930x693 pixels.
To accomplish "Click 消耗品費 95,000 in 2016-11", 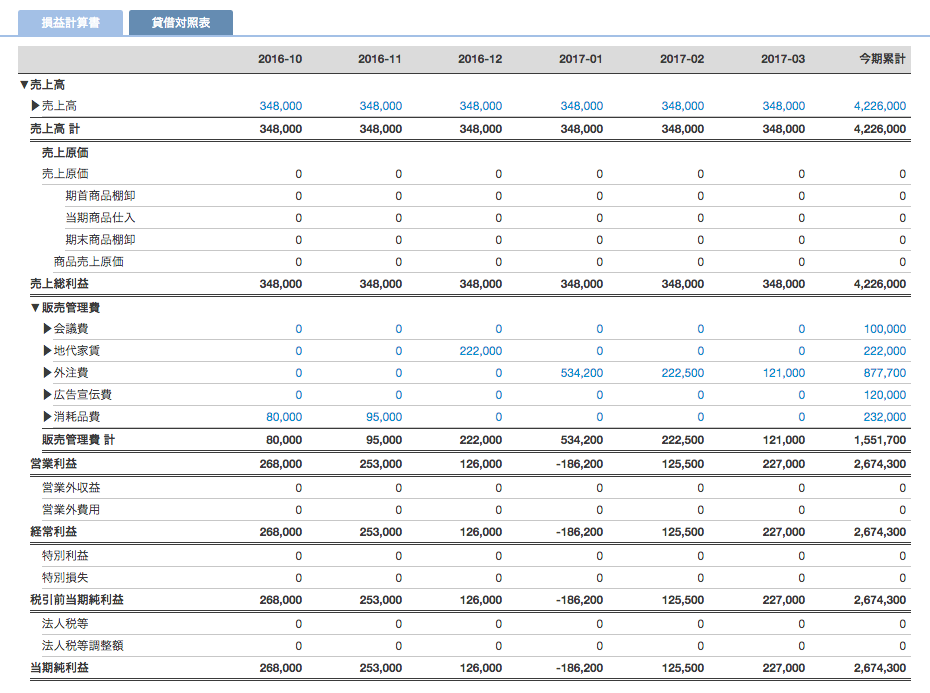I will (x=384, y=417).
